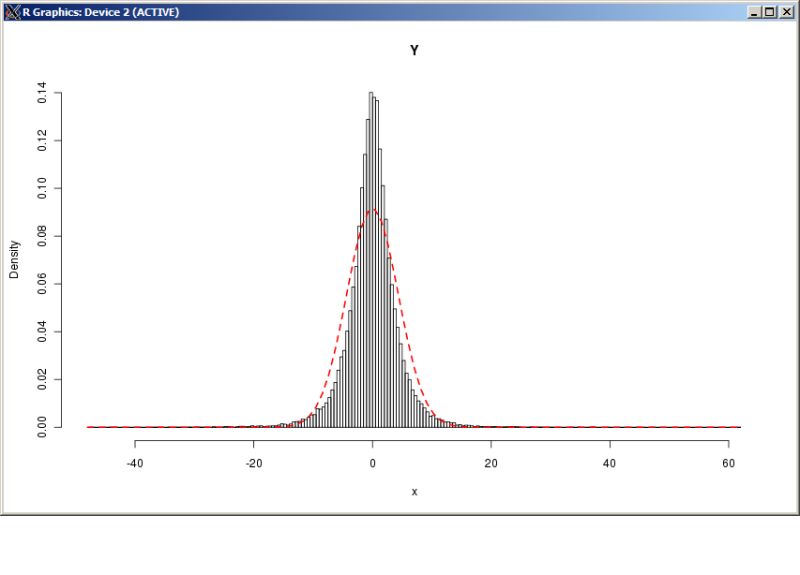
Task: Click the 'x' axis label below the plot
Action: pyautogui.click(x=414, y=492)
